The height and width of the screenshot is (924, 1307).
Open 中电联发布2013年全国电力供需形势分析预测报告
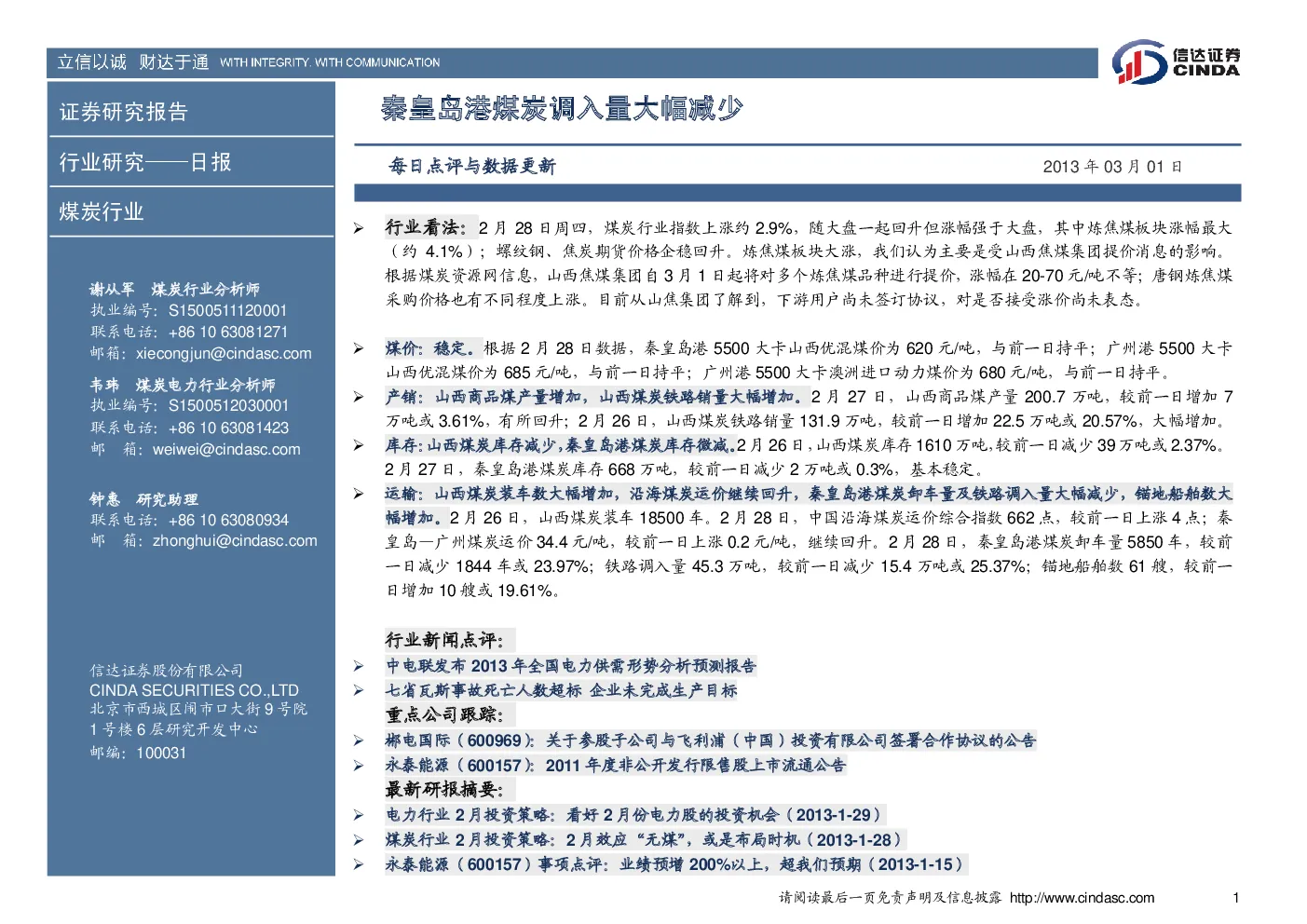coord(571,666)
